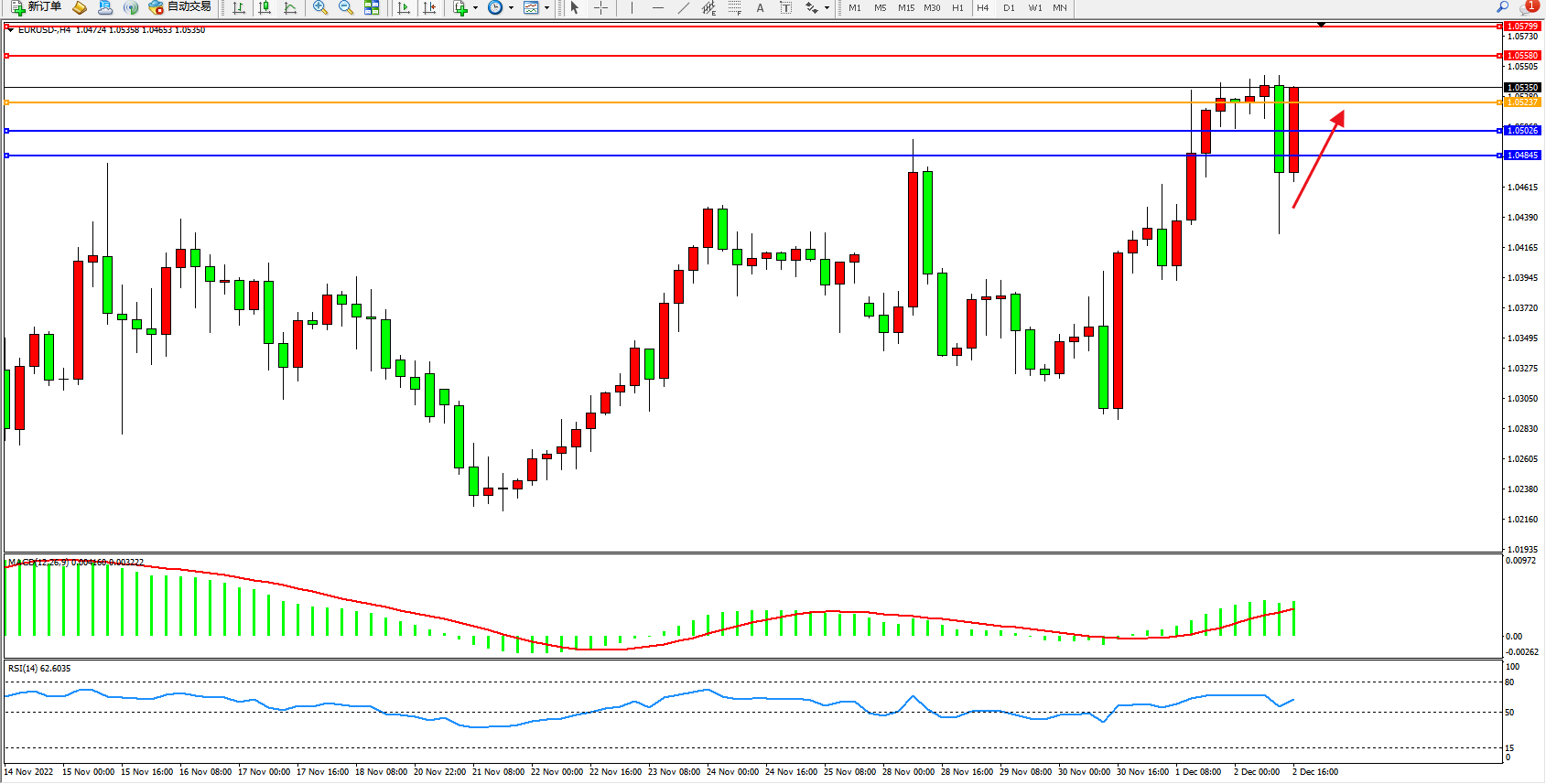Image resolution: width=1546 pixels, height=784 pixels.
Task: Open search with the magnifier icon
Action: click(1502, 7)
